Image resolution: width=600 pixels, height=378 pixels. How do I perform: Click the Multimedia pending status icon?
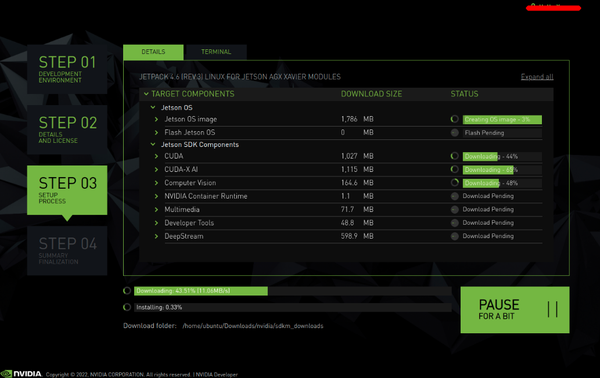click(x=455, y=209)
